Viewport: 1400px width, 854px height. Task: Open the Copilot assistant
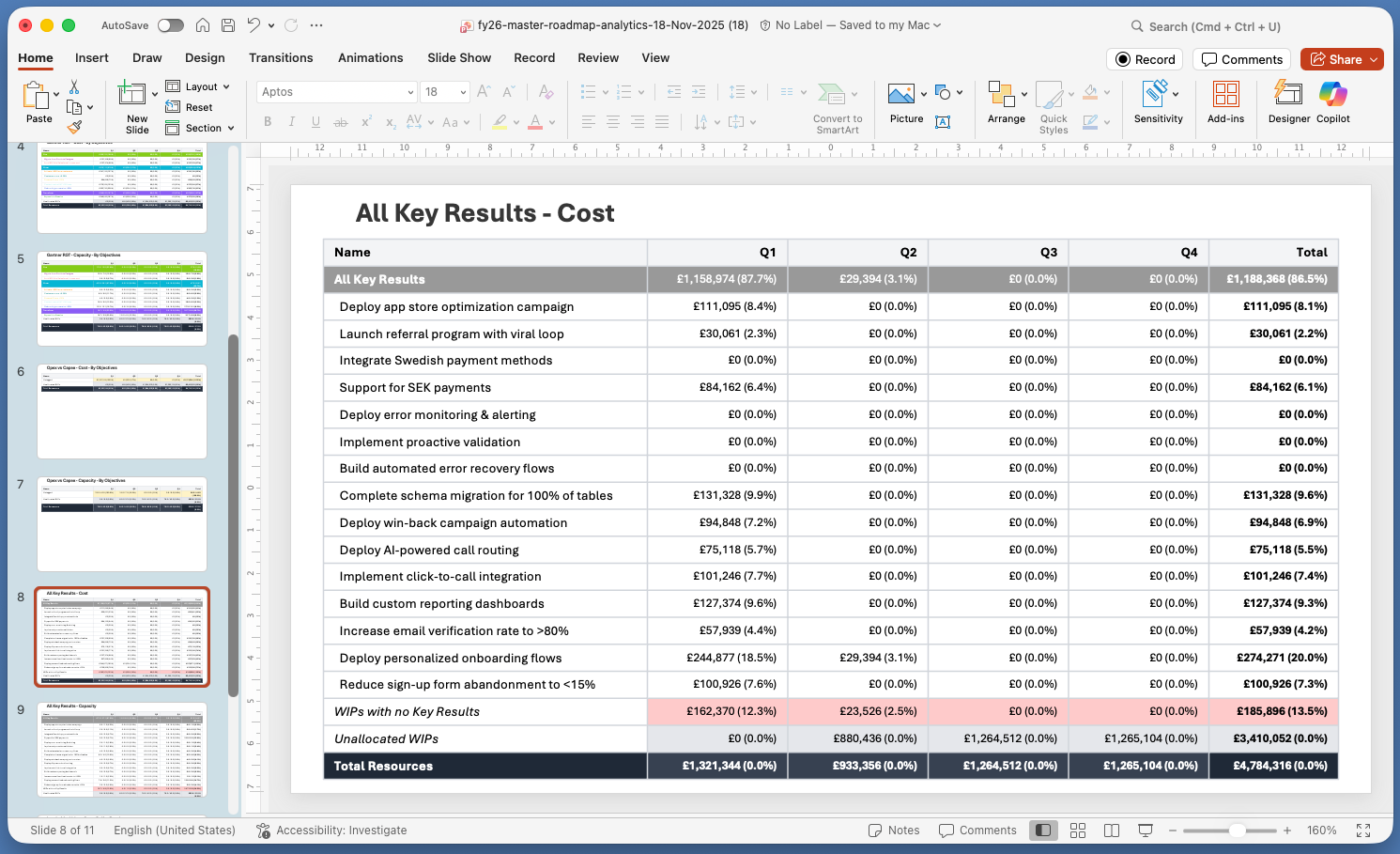tap(1333, 103)
